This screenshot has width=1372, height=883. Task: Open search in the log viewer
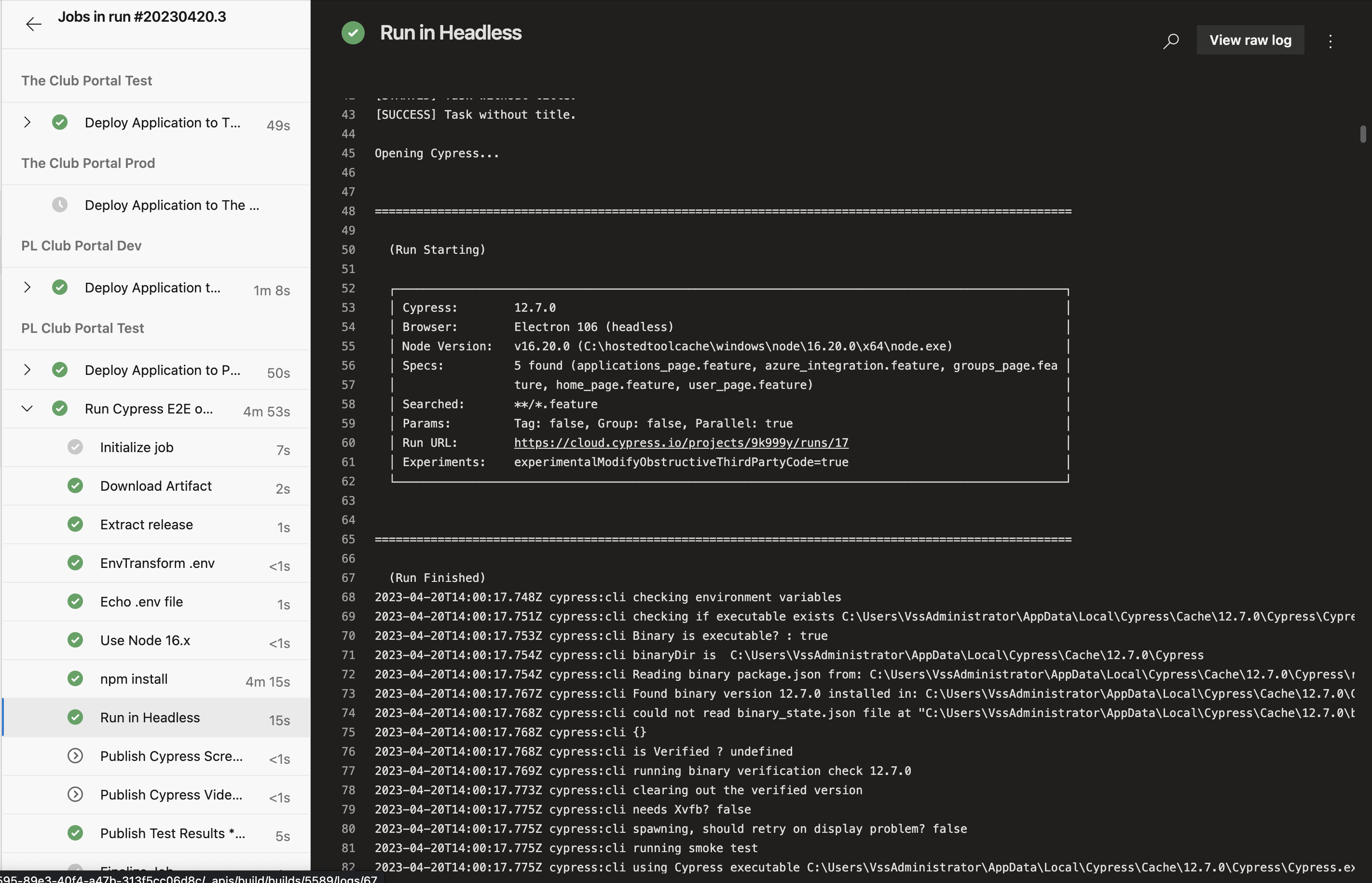1171,40
